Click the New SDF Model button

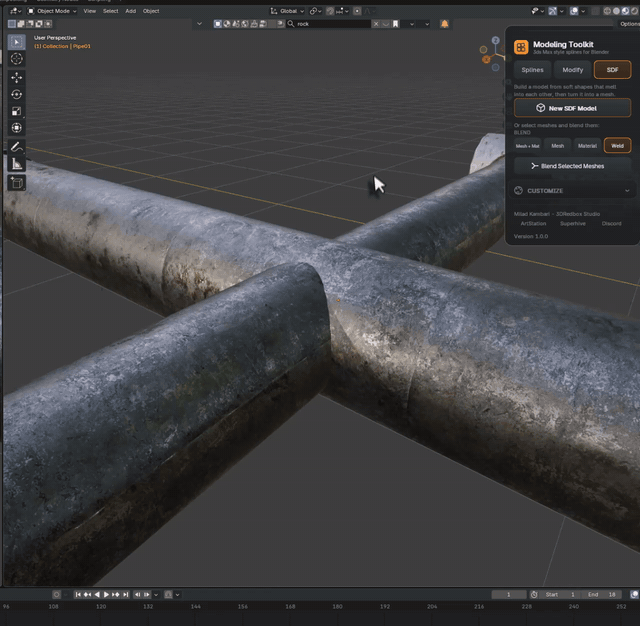[x=572, y=108]
